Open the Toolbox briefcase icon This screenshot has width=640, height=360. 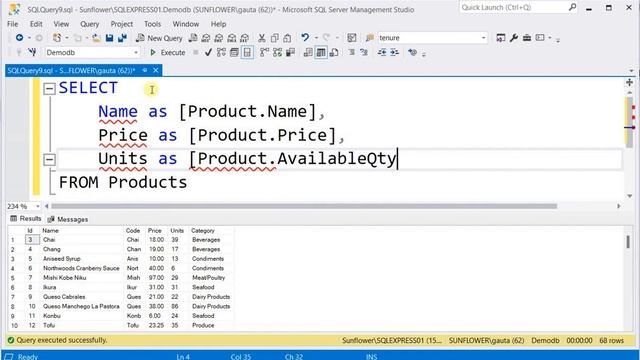[527, 38]
